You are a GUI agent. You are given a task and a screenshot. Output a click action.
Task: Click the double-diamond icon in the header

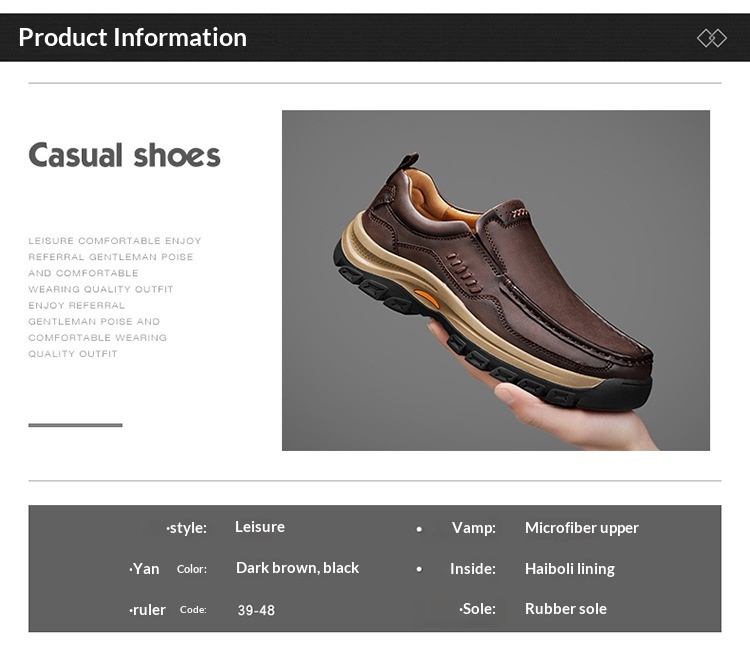click(x=711, y=38)
